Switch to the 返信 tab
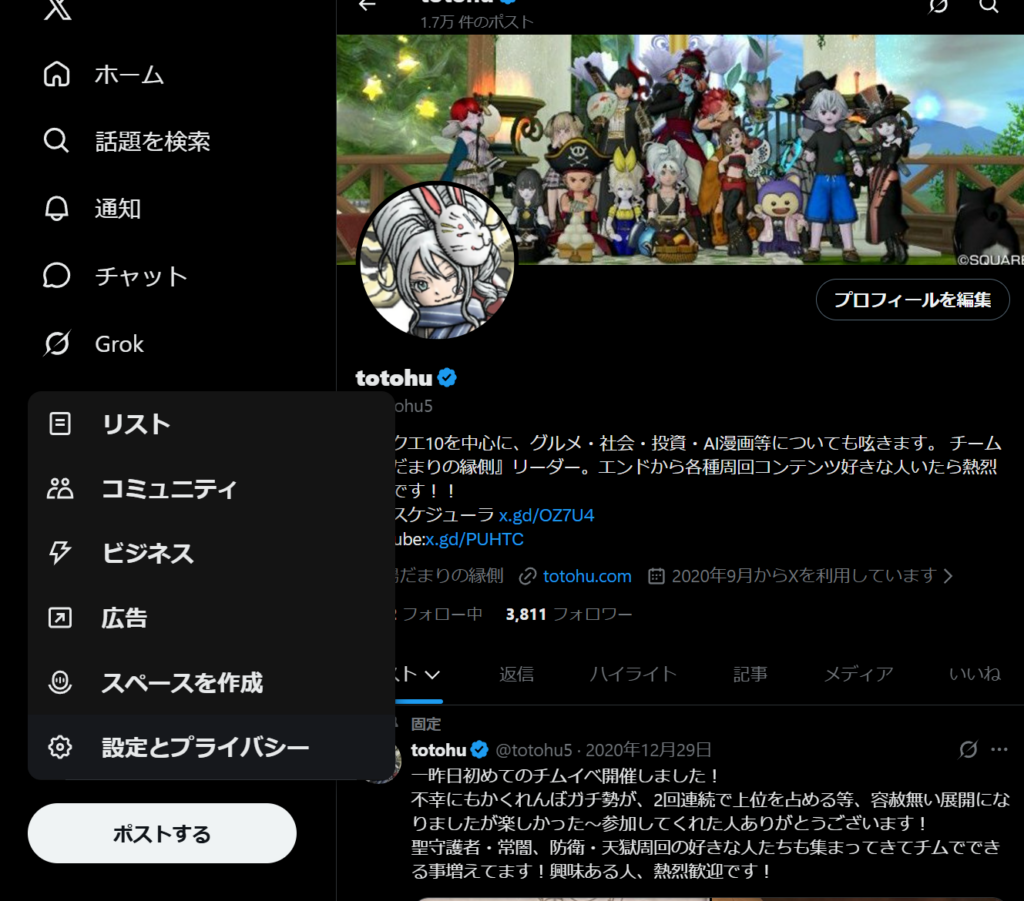Screen dimensions: 1024x901 pos(517,674)
